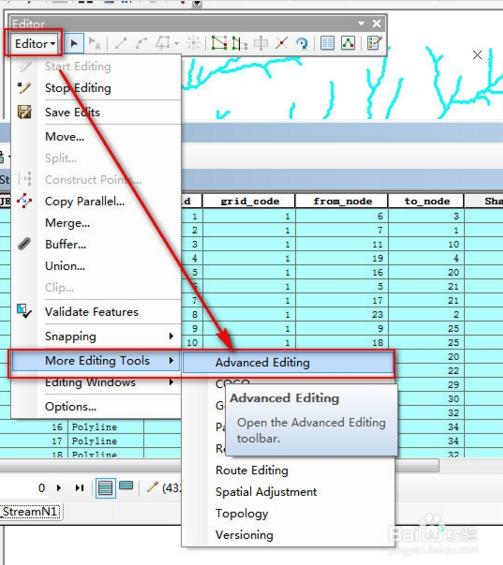Viewport: 503px width, 565px height.
Task: Show selected records table view button
Action: pos(126,486)
